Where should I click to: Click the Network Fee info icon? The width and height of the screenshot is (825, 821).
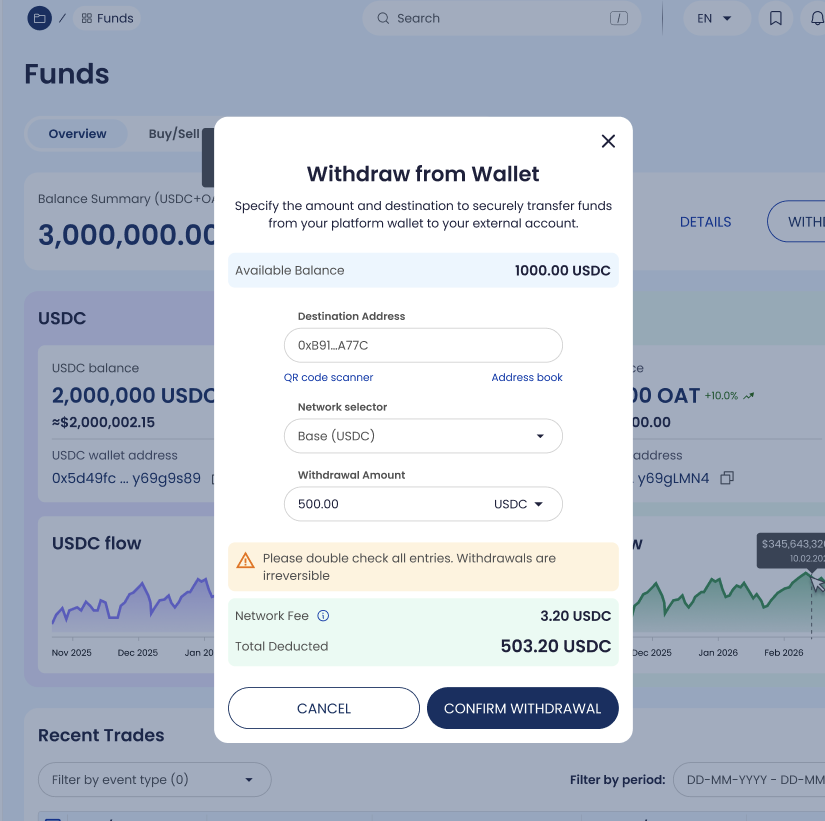(323, 616)
